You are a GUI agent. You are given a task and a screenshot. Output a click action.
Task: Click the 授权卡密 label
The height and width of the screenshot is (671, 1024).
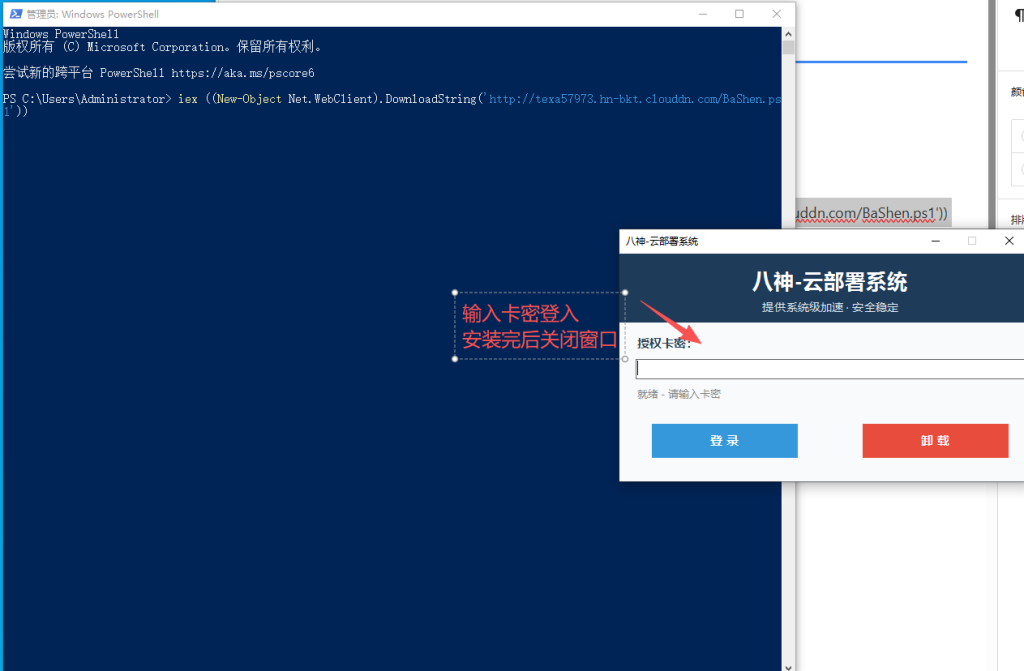664,343
